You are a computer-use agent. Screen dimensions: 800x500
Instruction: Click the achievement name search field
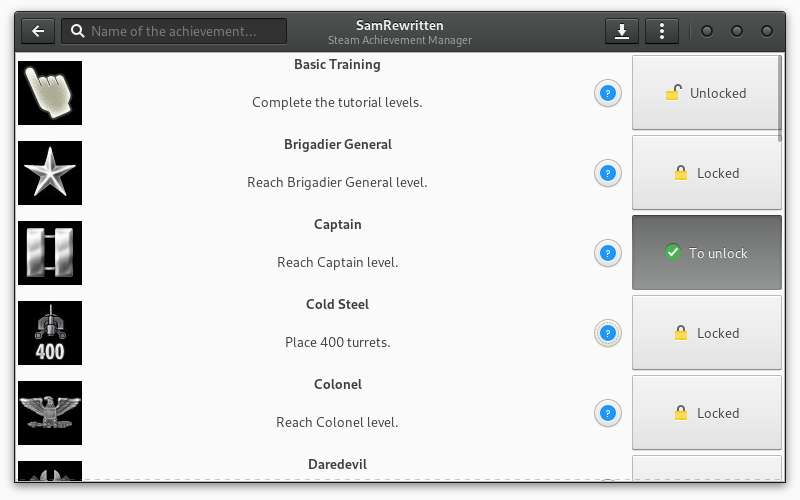coord(174,31)
